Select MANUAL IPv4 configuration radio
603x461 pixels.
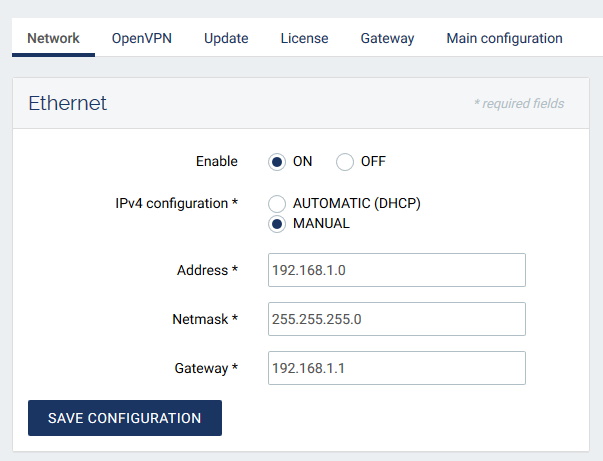click(x=277, y=224)
